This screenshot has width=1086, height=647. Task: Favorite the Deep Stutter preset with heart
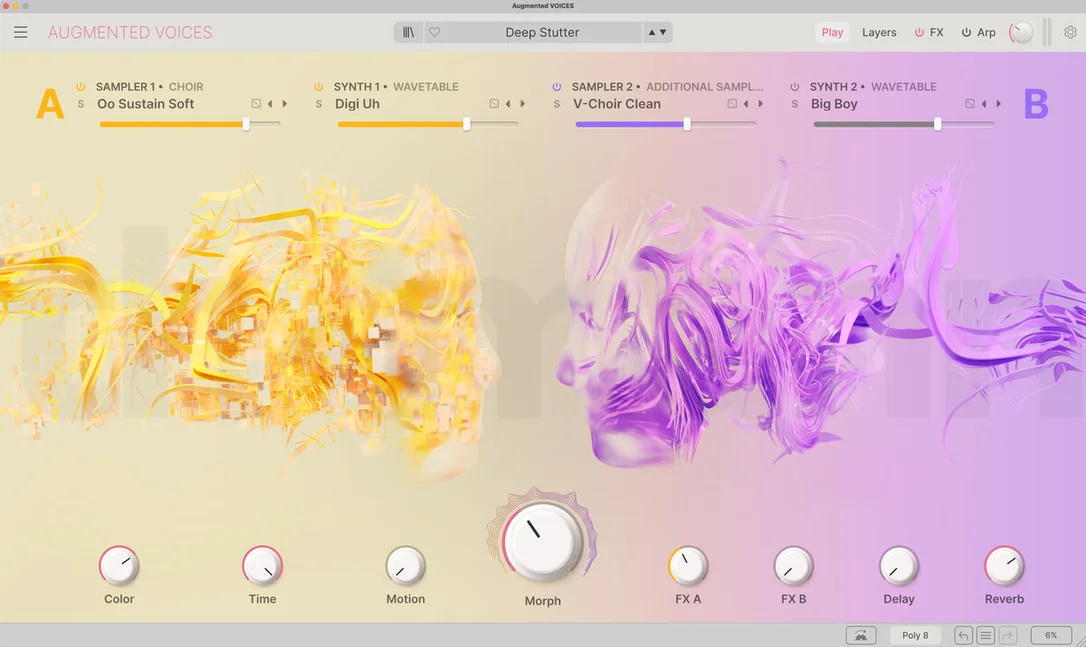pyautogui.click(x=434, y=32)
